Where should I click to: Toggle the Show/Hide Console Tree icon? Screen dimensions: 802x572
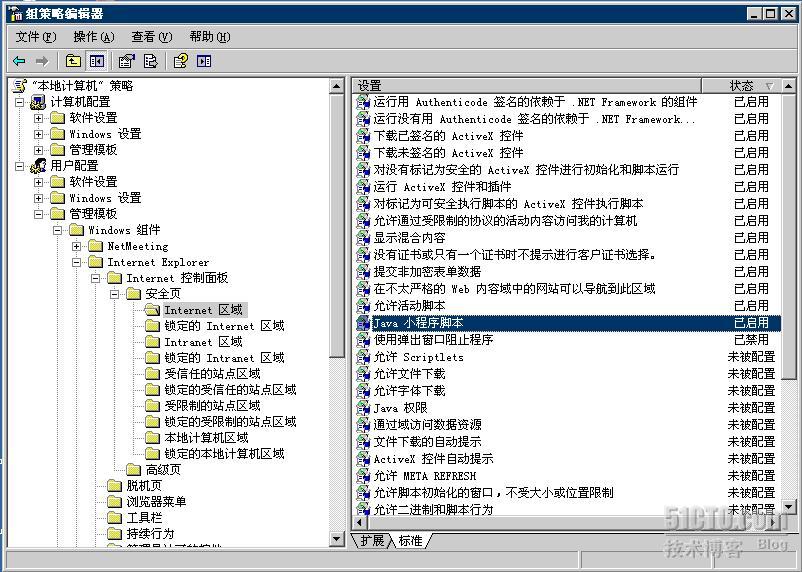(97, 61)
